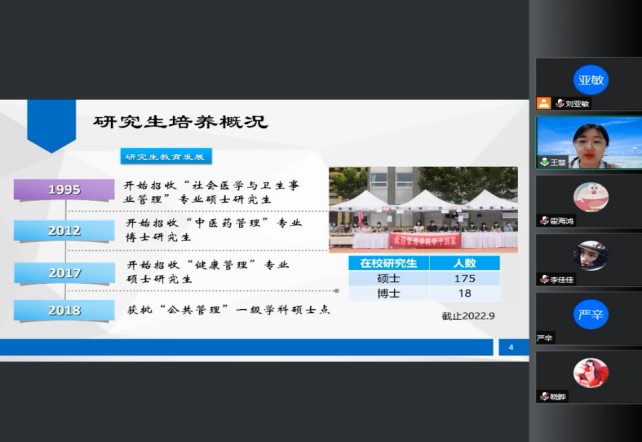Select 霍海鸿's cartoon avatar tile
Image resolution: width=642 pixels, height=442 pixels.
coord(590,197)
